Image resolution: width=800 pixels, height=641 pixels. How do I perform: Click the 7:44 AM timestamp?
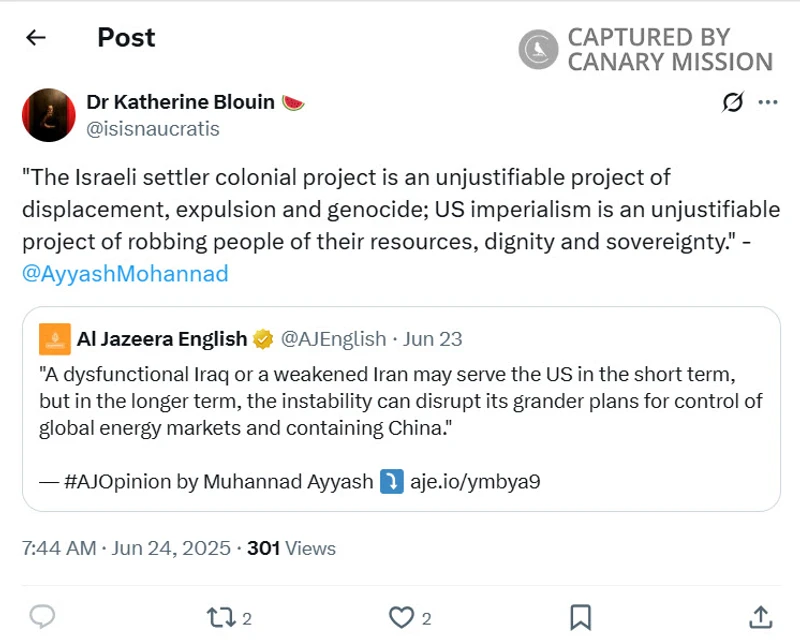pyautogui.click(x=59, y=548)
